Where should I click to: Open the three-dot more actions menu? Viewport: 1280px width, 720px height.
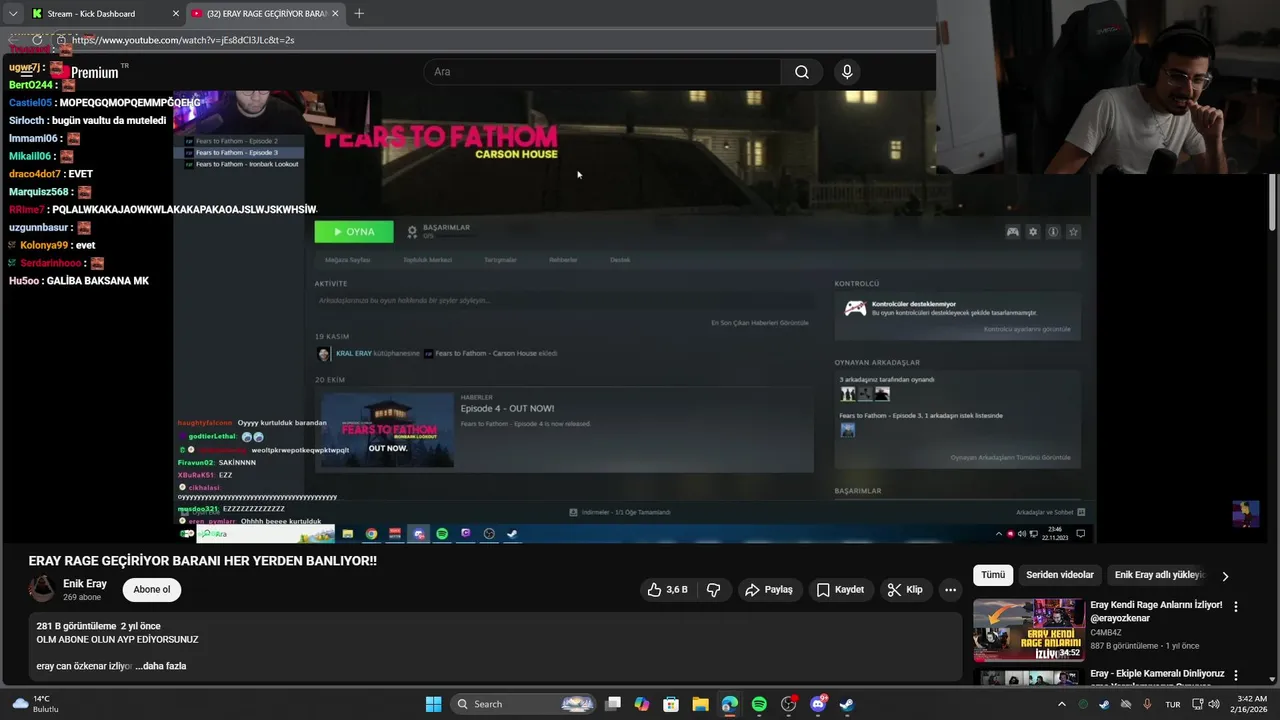tap(950, 590)
